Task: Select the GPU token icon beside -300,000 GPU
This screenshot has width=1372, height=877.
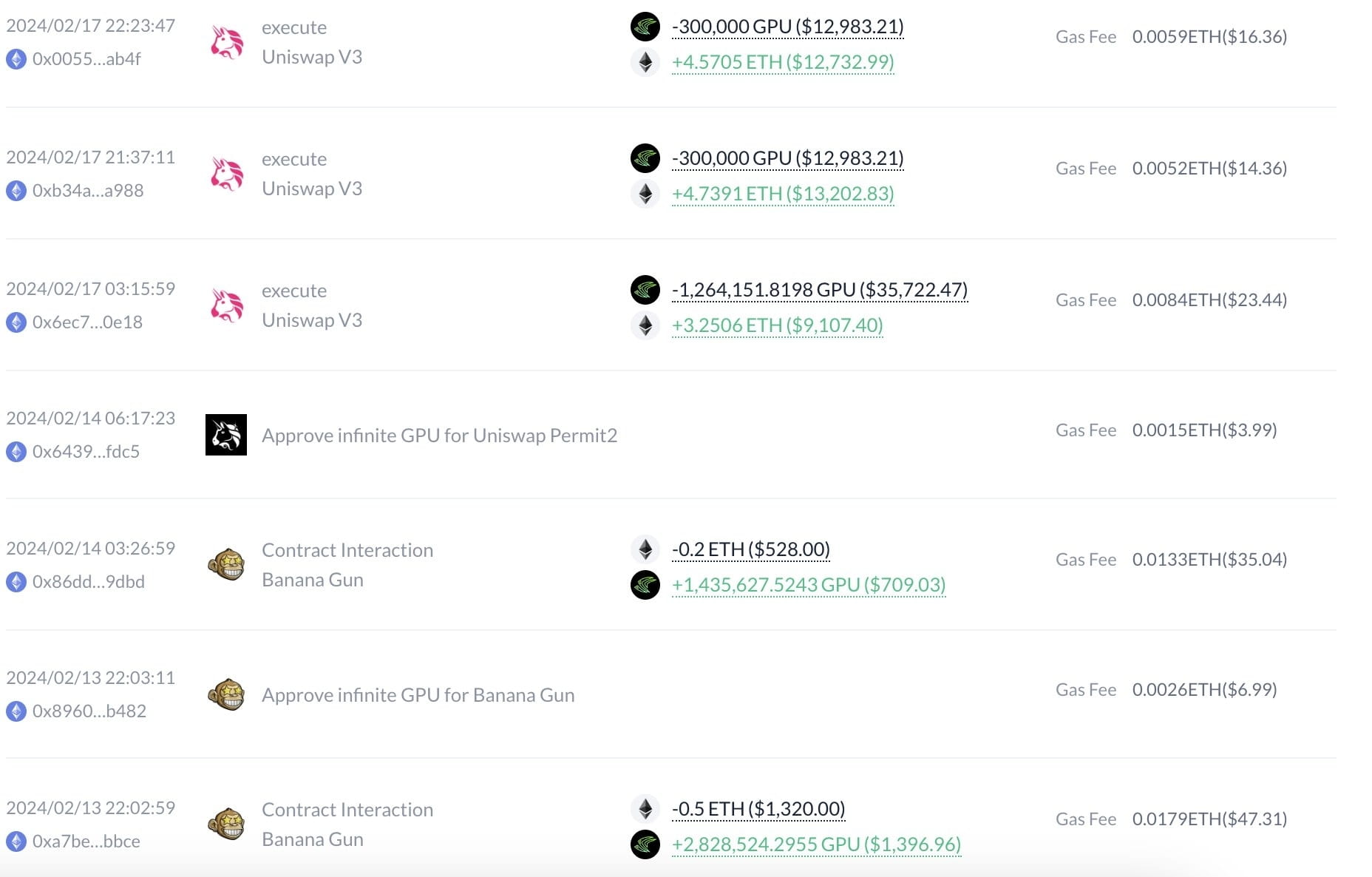Action: coord(646,27)
